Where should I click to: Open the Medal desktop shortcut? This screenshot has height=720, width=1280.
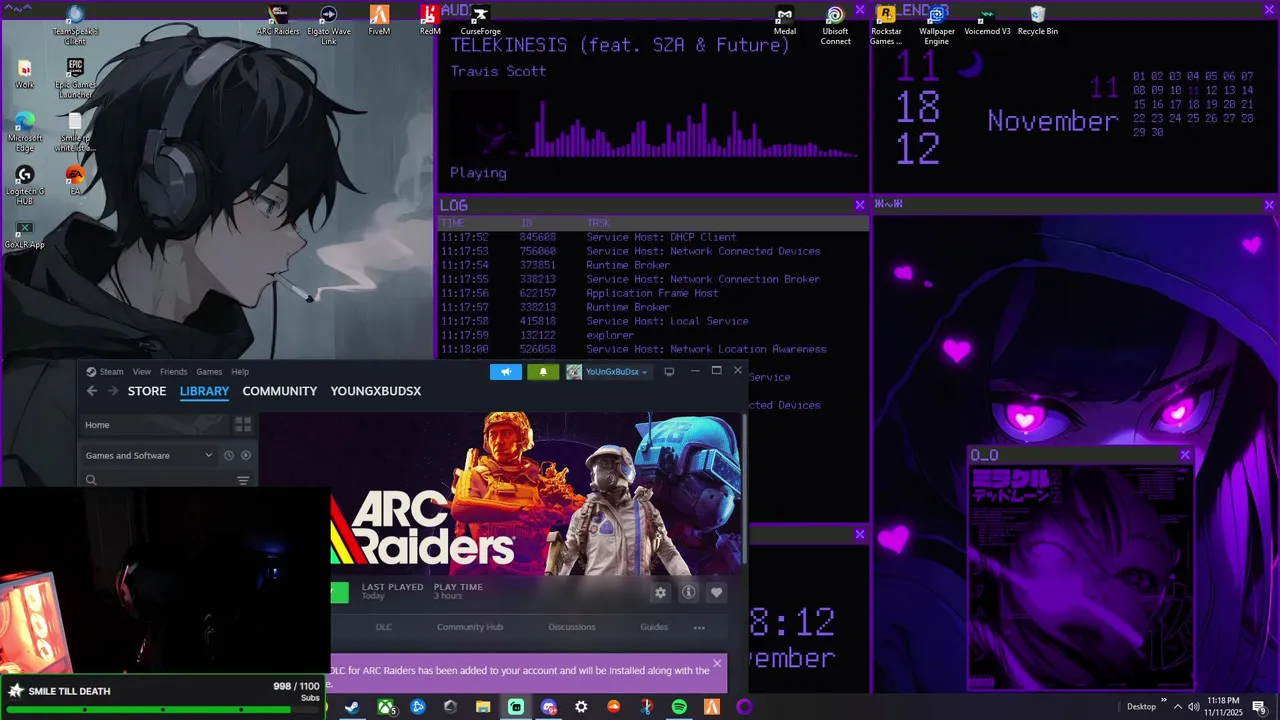coord(785,20)
